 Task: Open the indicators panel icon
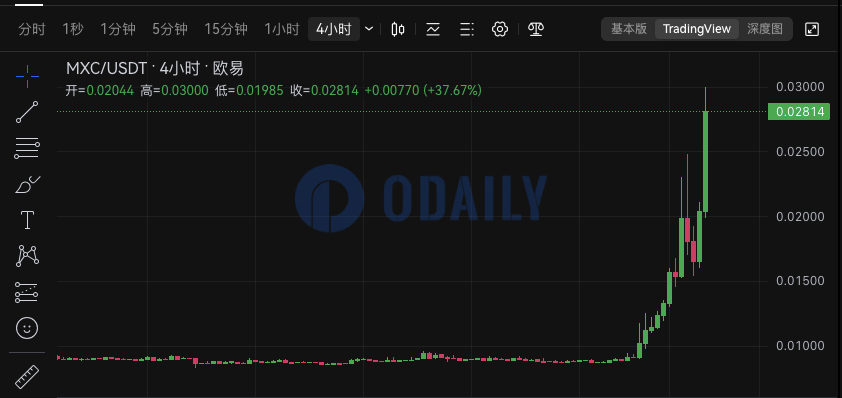coord(433,29)
